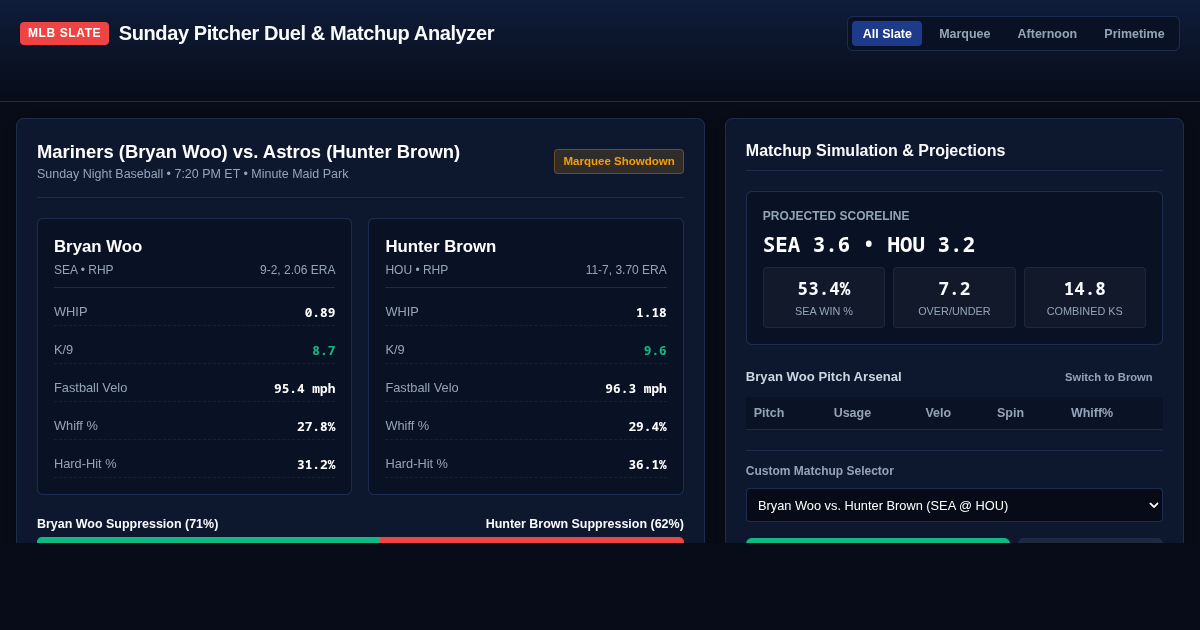1200x630 pixels.
Task: Click Brown's 11-7, 3.70 ERA record
Action: pyautogui.click(x=626, y=270)
